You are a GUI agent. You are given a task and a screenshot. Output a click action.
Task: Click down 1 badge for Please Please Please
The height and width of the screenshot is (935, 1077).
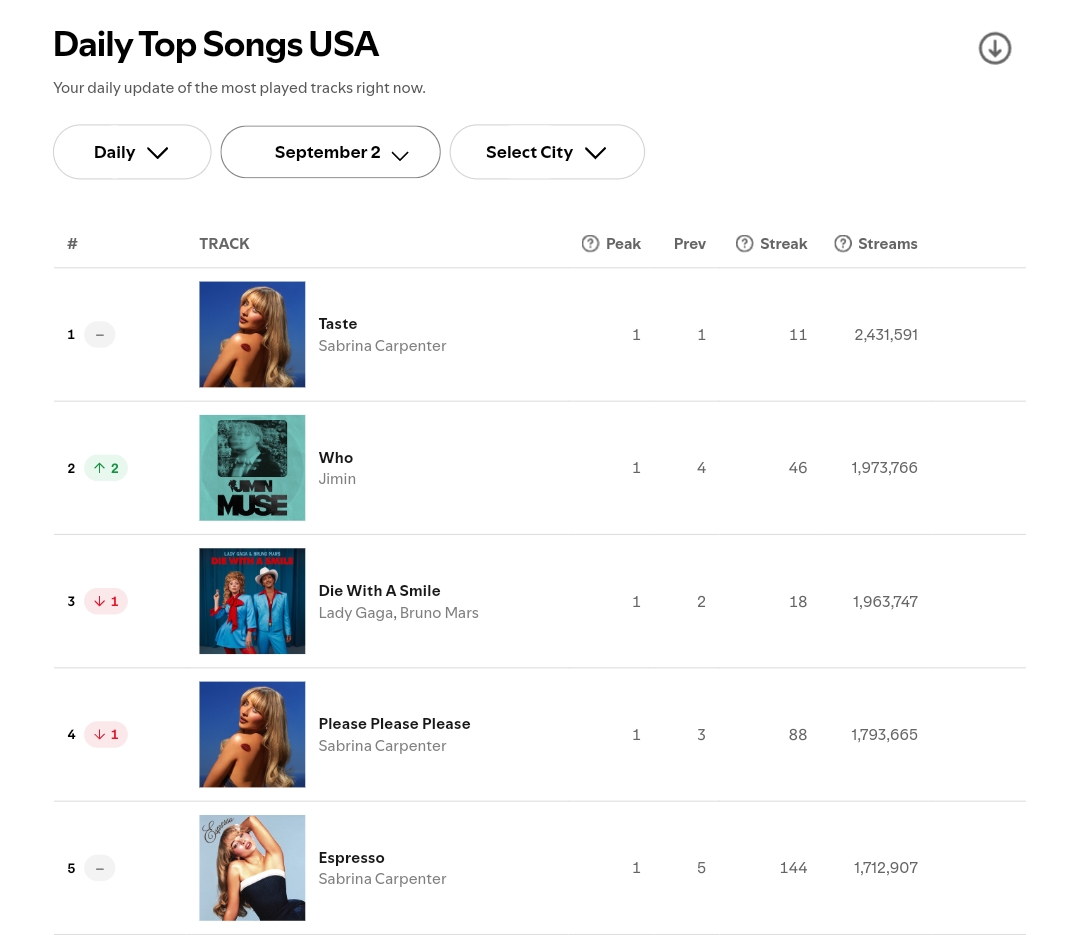point(106,734)
